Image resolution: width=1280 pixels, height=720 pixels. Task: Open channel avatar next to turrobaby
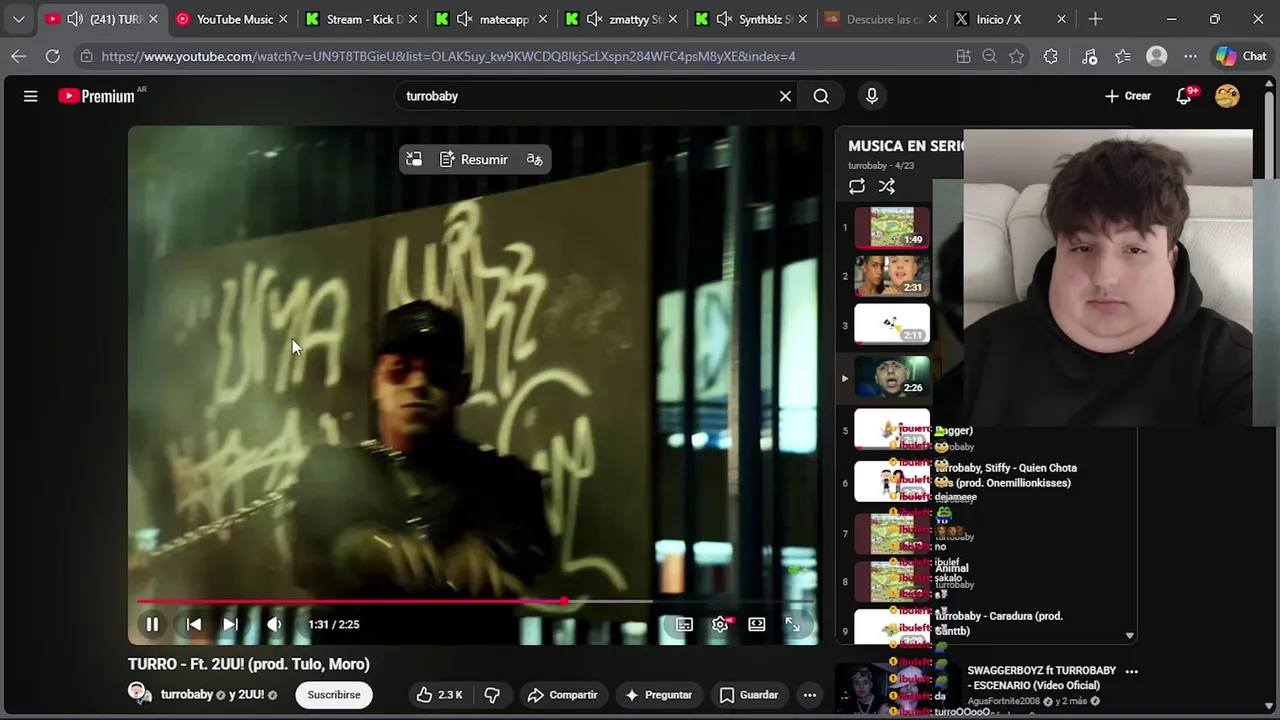[139, 692]
